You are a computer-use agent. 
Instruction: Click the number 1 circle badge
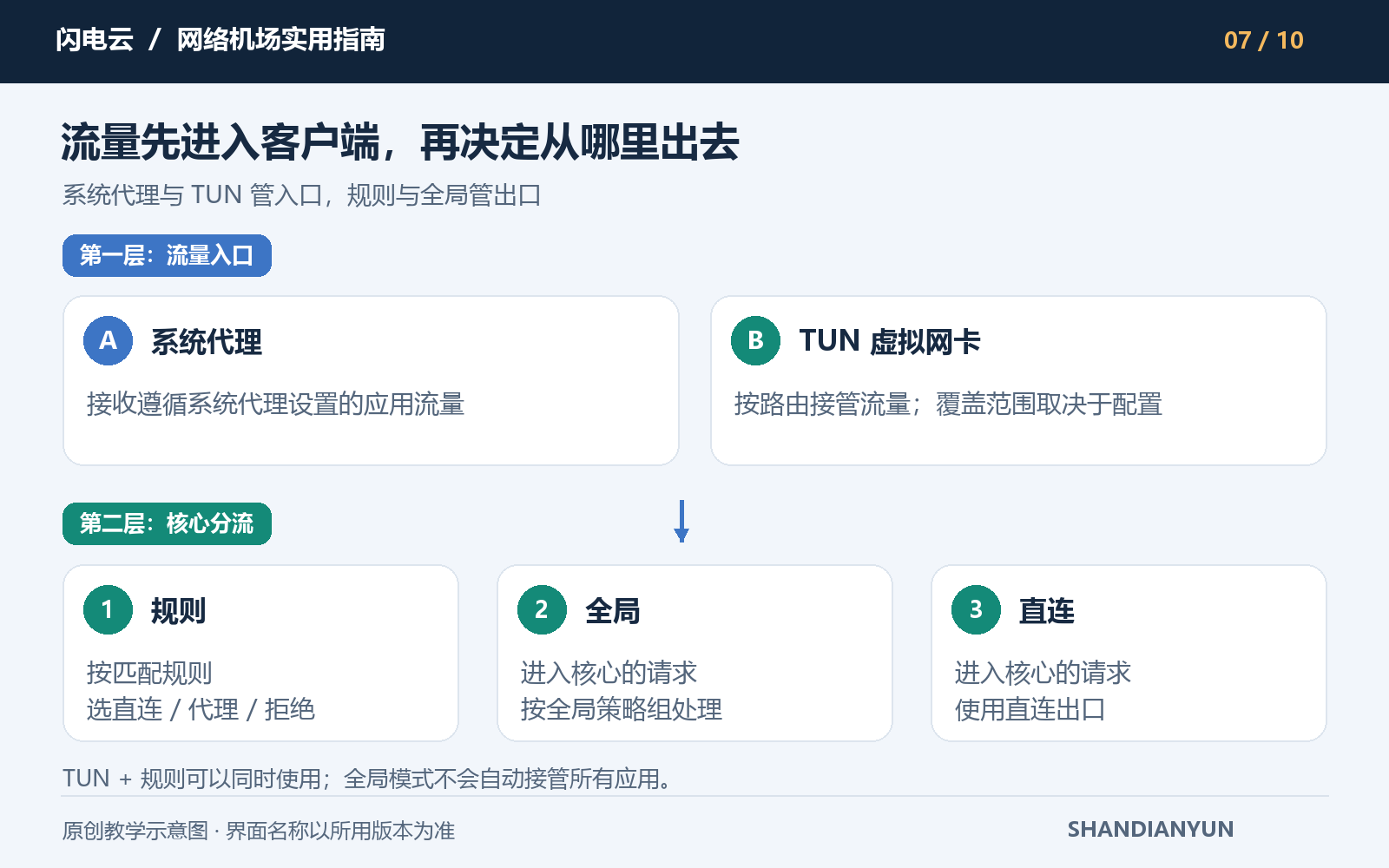[108, 610]
